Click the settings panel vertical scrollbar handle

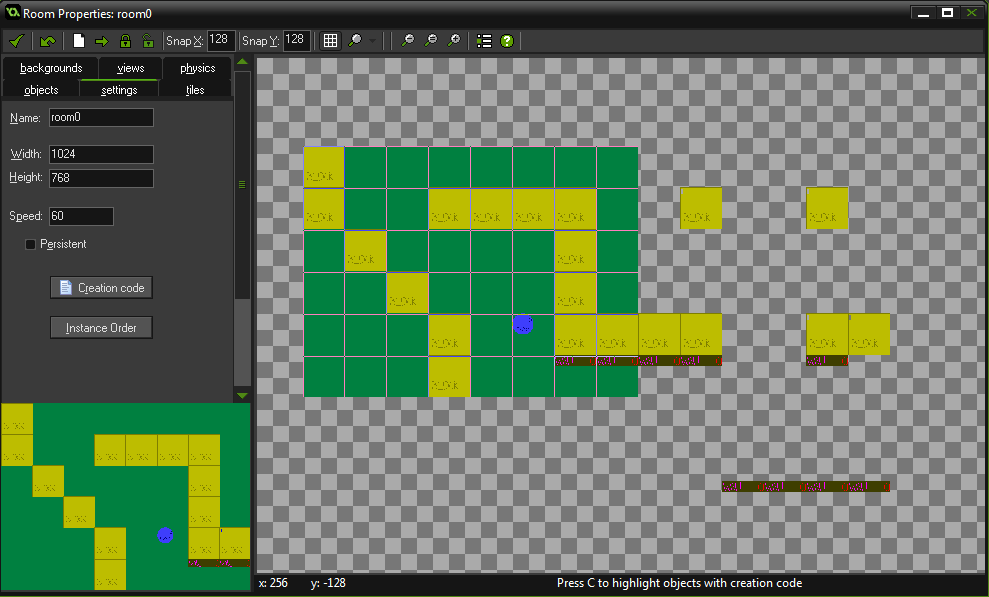[x=241, y=184]
